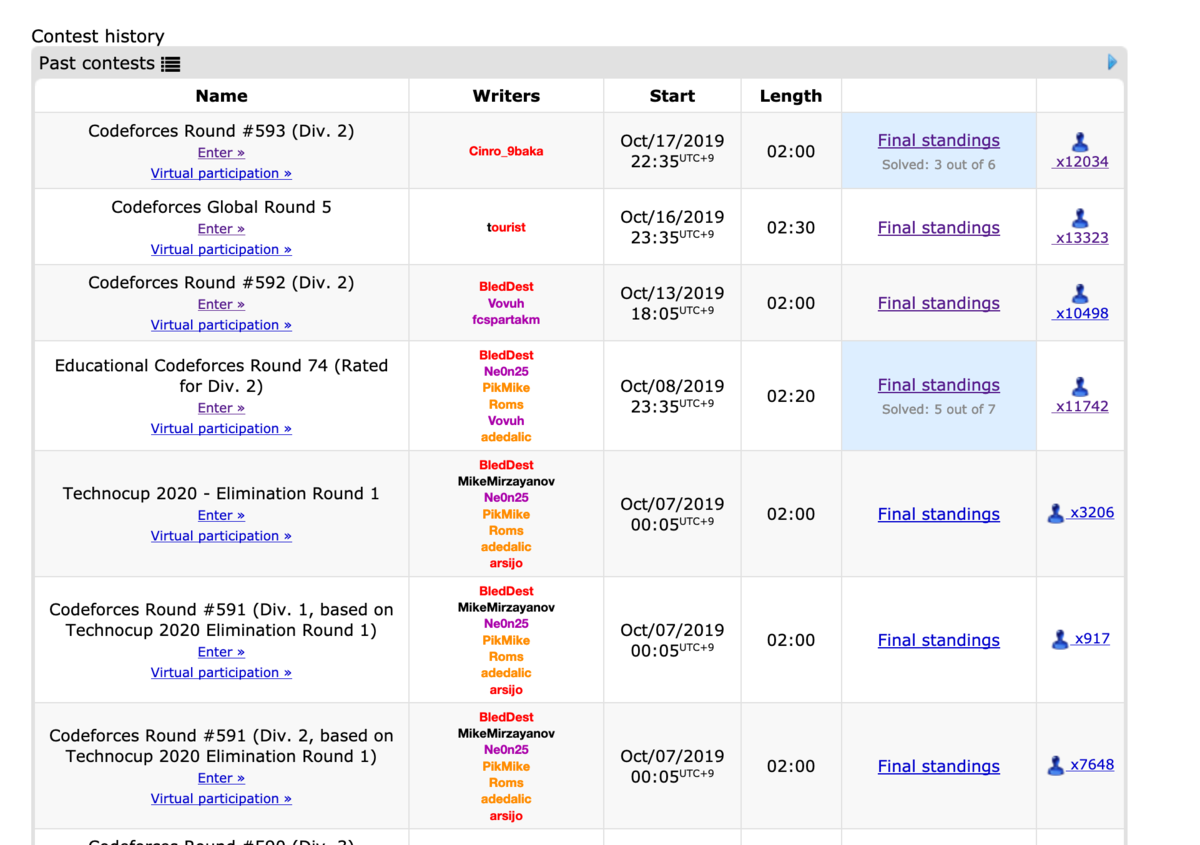The height and width of the screenshot is (845, 1200).
Task: Open Final standings for Round #593
Action: (x=939, y=141)
